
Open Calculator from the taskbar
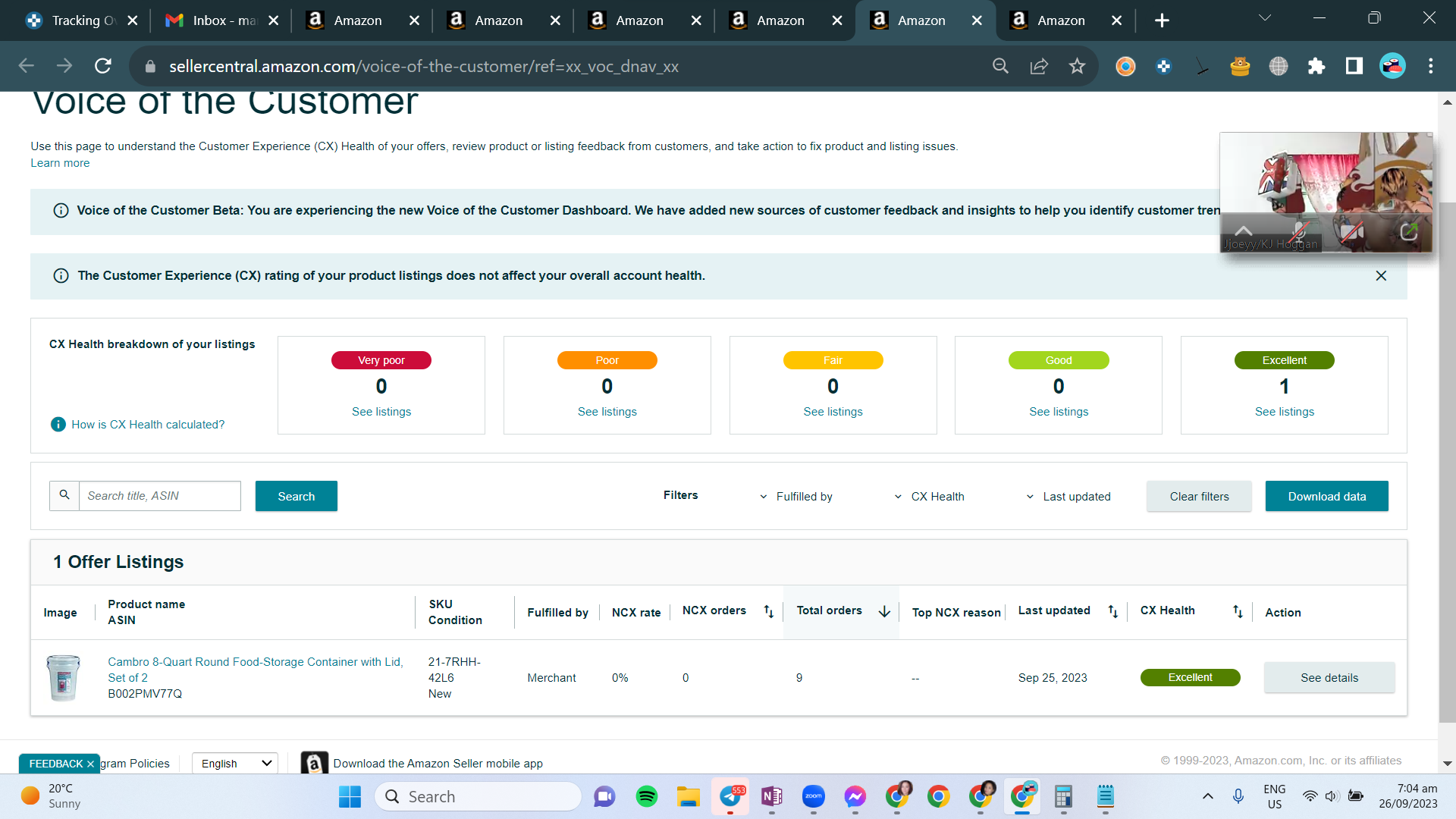pos(1063,796)
